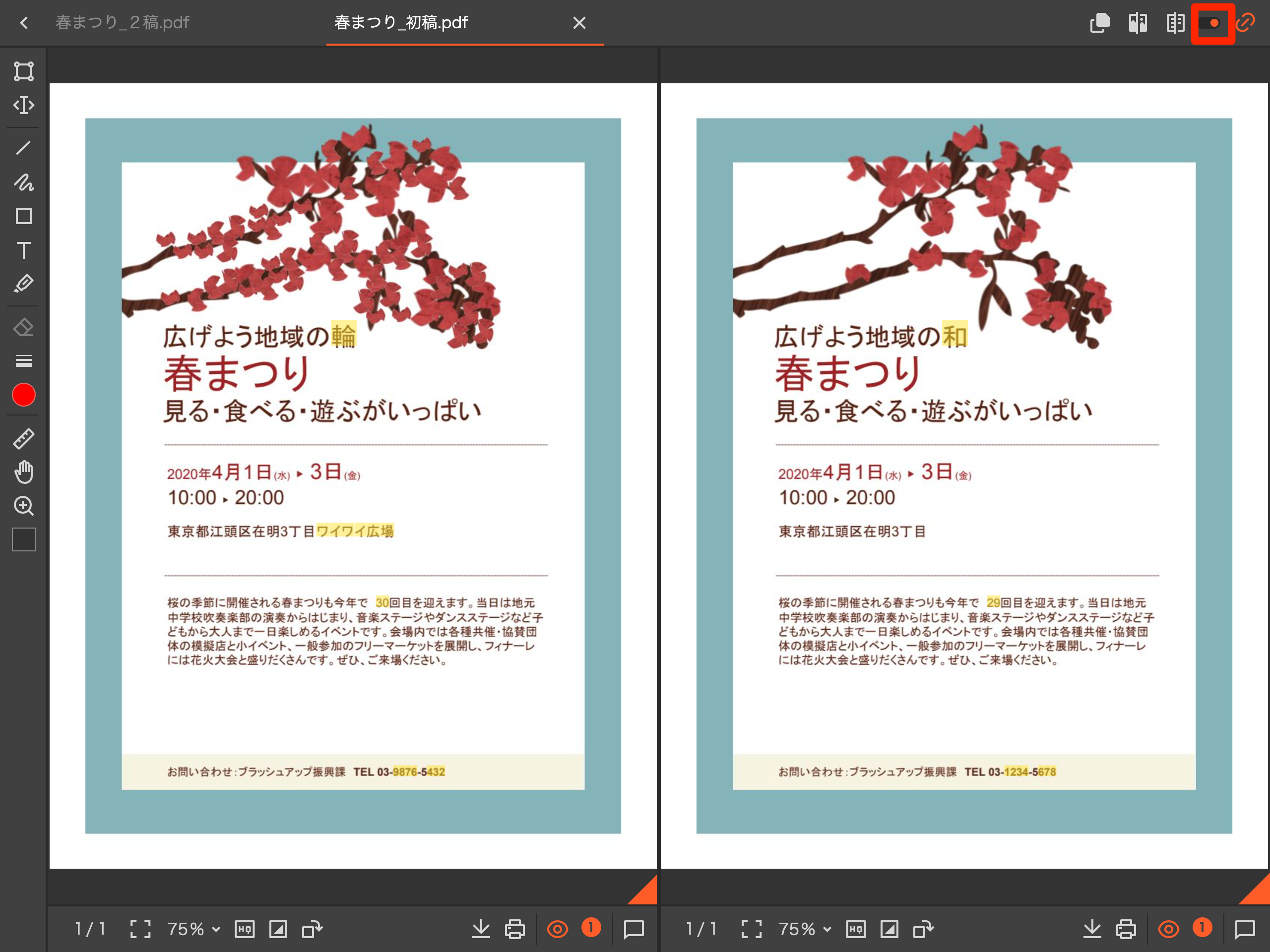1270x952 pixels.
Task: Activate the zoom magnifier tool
Action: pos(23,505)
